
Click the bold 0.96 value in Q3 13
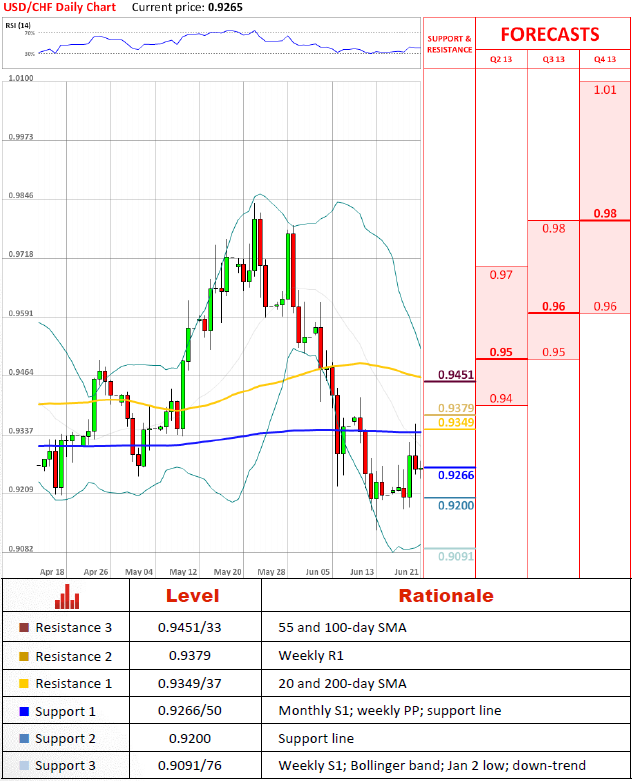point(554,306)
